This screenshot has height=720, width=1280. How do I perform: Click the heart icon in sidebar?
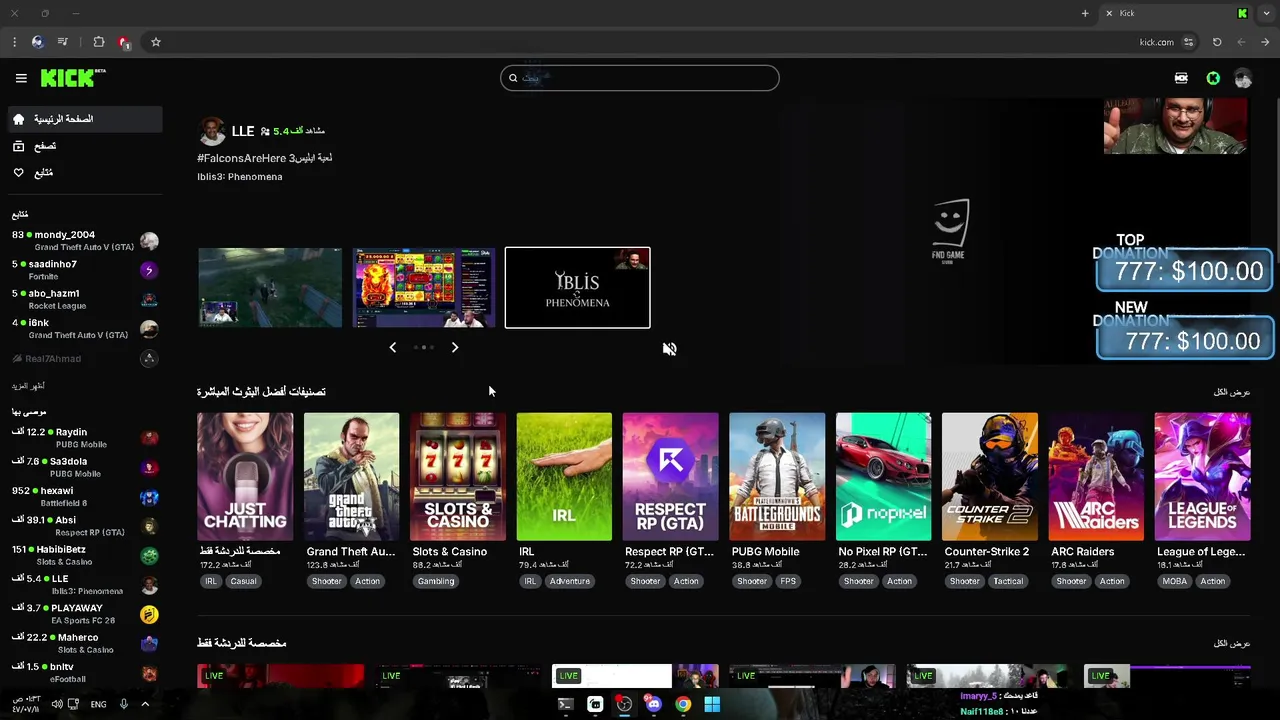18,173
